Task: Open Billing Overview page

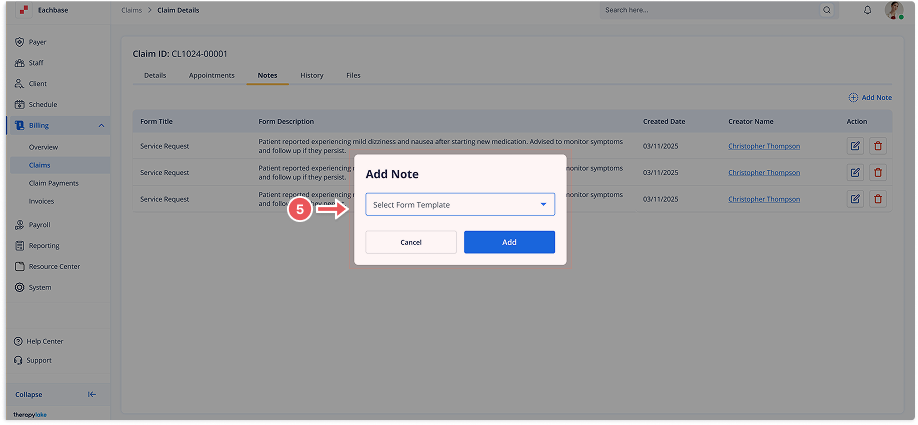Action: pos(43,148)
